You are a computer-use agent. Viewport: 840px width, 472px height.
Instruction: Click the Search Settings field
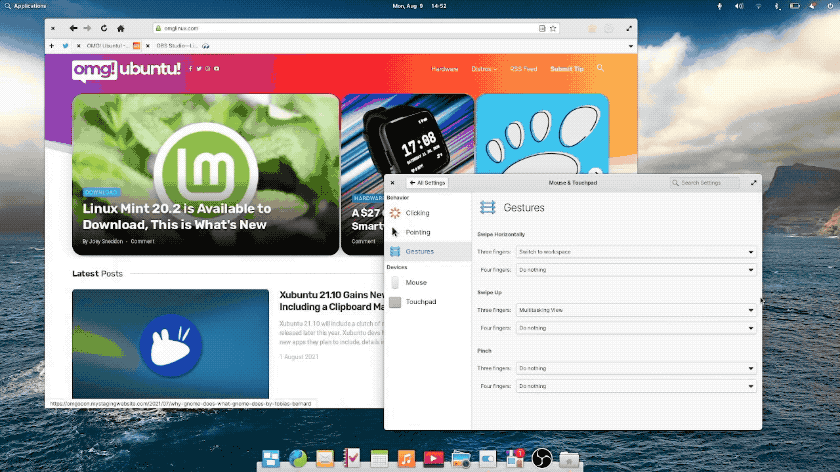coord(704,183)
